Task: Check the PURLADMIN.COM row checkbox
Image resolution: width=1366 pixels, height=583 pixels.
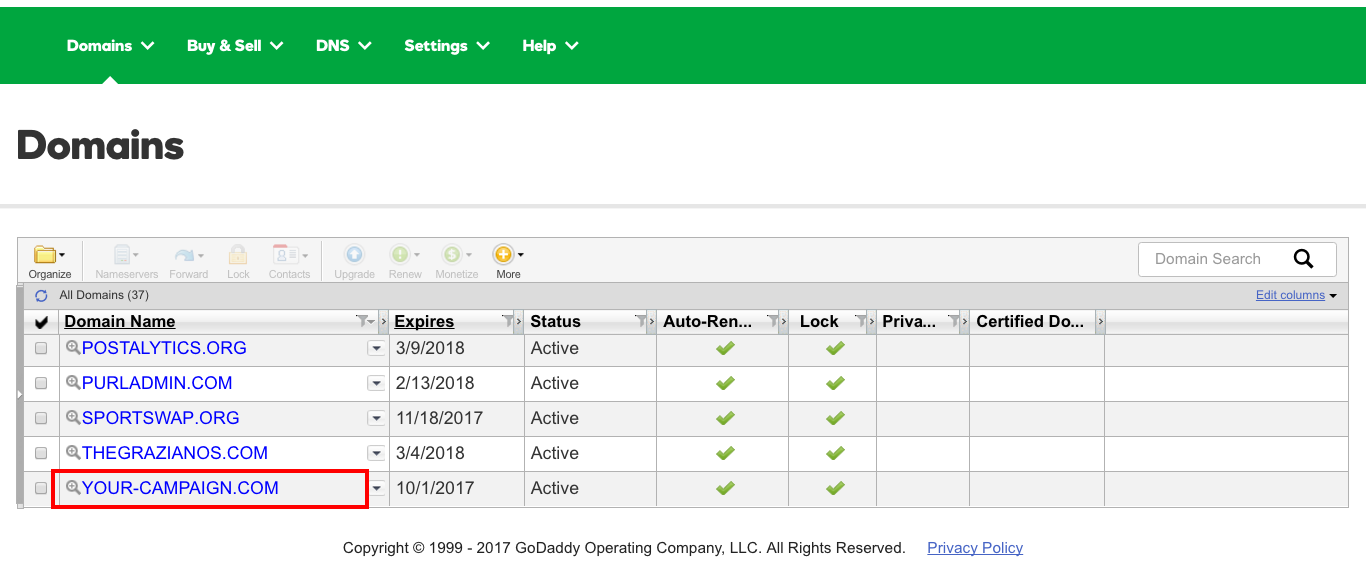Action: tap(41, 384)
